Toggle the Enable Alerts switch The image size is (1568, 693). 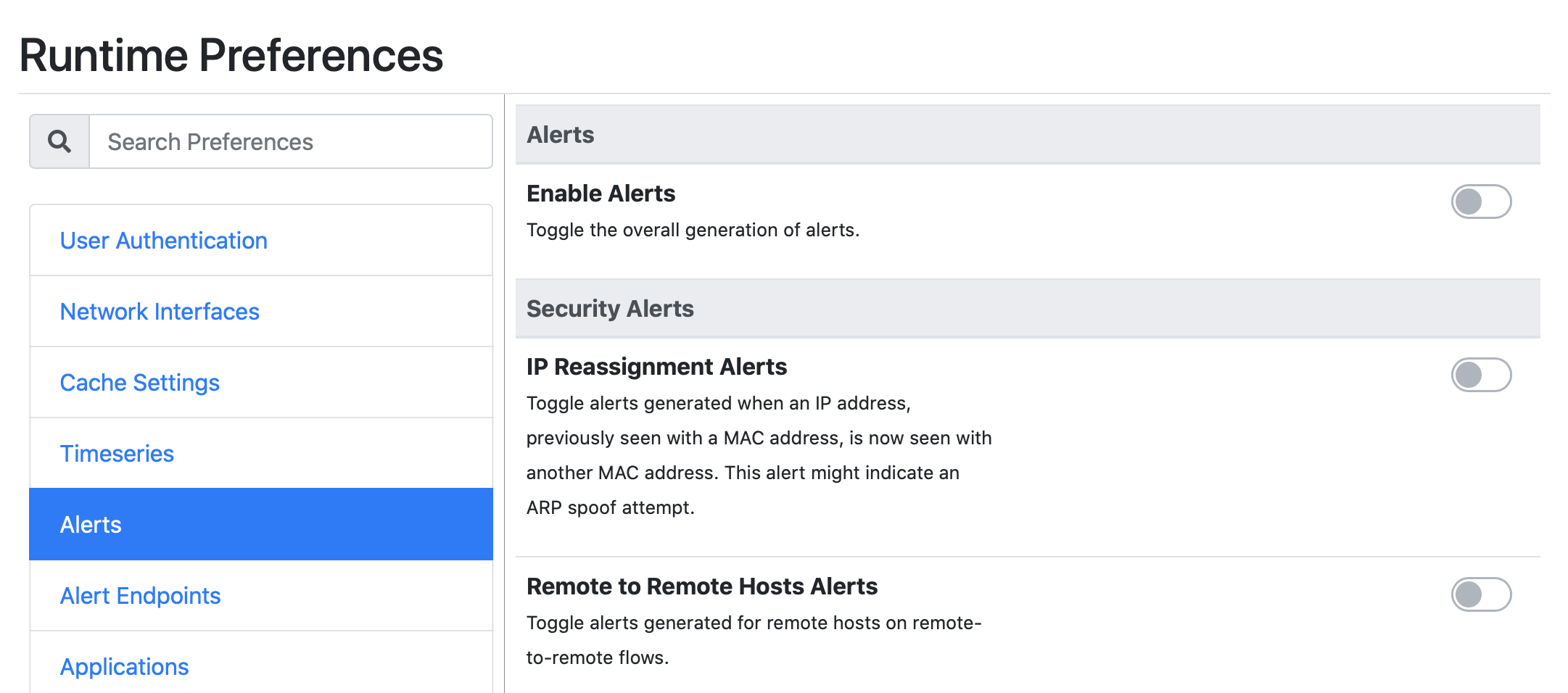pos(1481,202)
